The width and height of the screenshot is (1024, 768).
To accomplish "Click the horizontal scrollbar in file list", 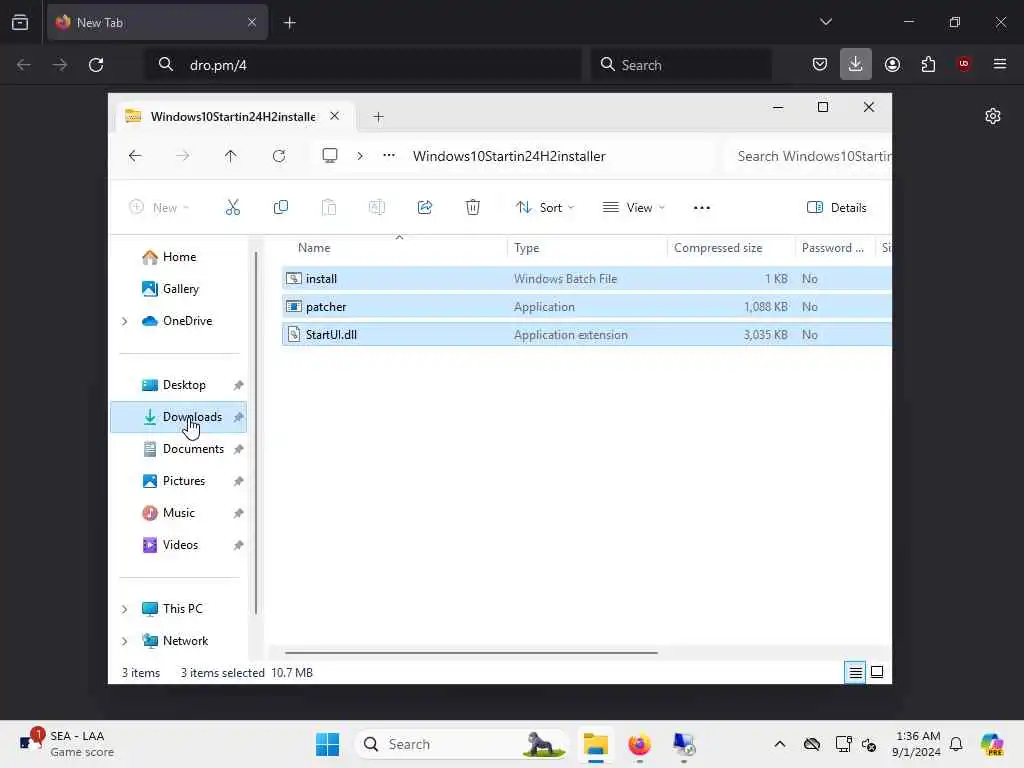I will [x=471, y=652].
